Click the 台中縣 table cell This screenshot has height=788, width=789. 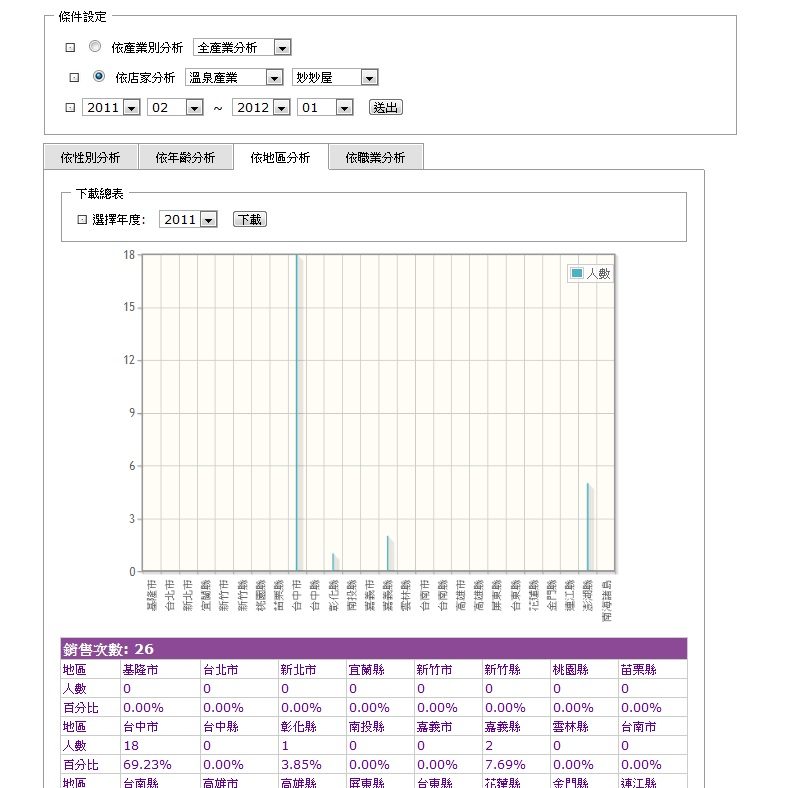coord(240,727)
